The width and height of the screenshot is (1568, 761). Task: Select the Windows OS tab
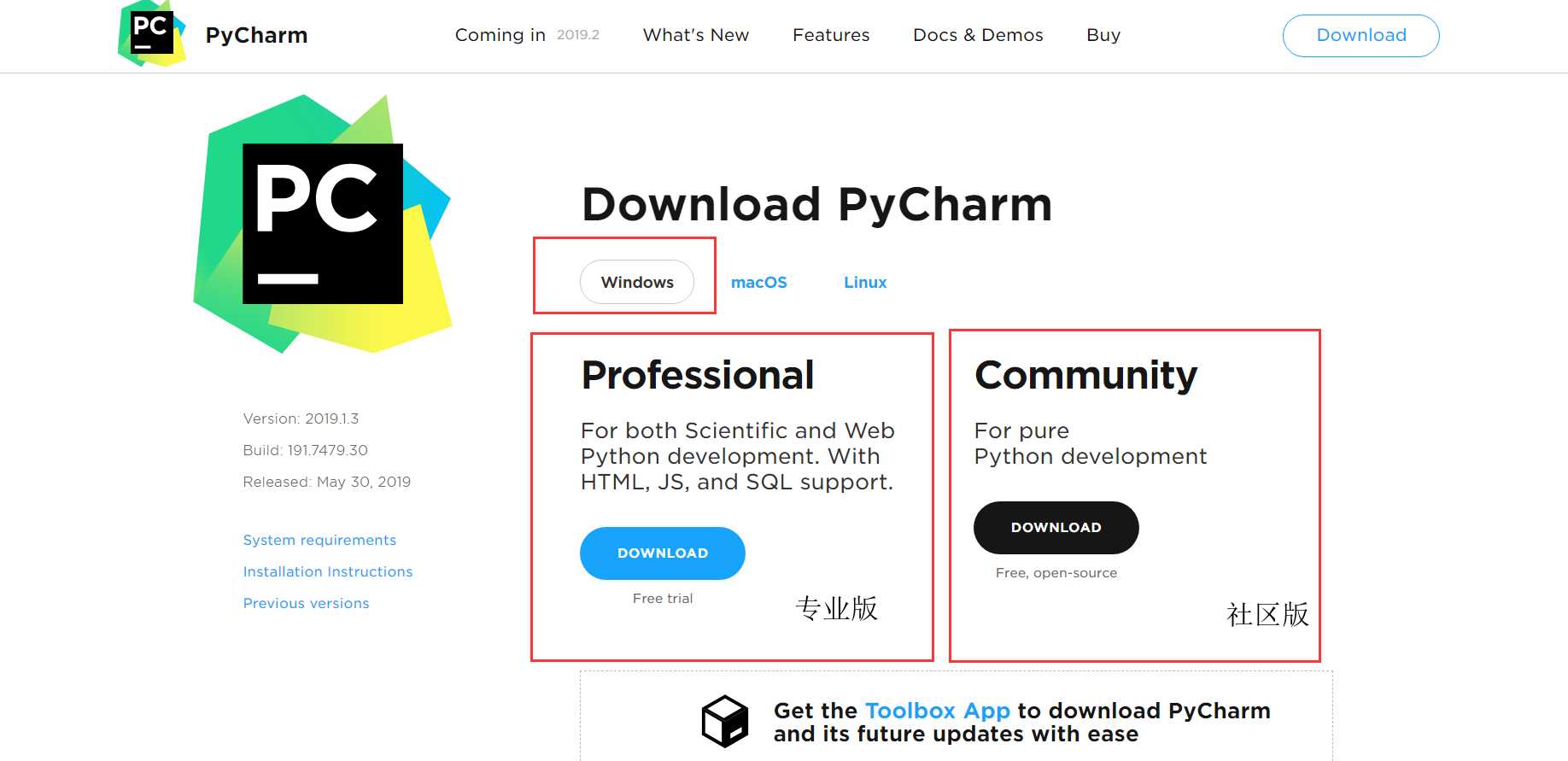tap(637, 282)
